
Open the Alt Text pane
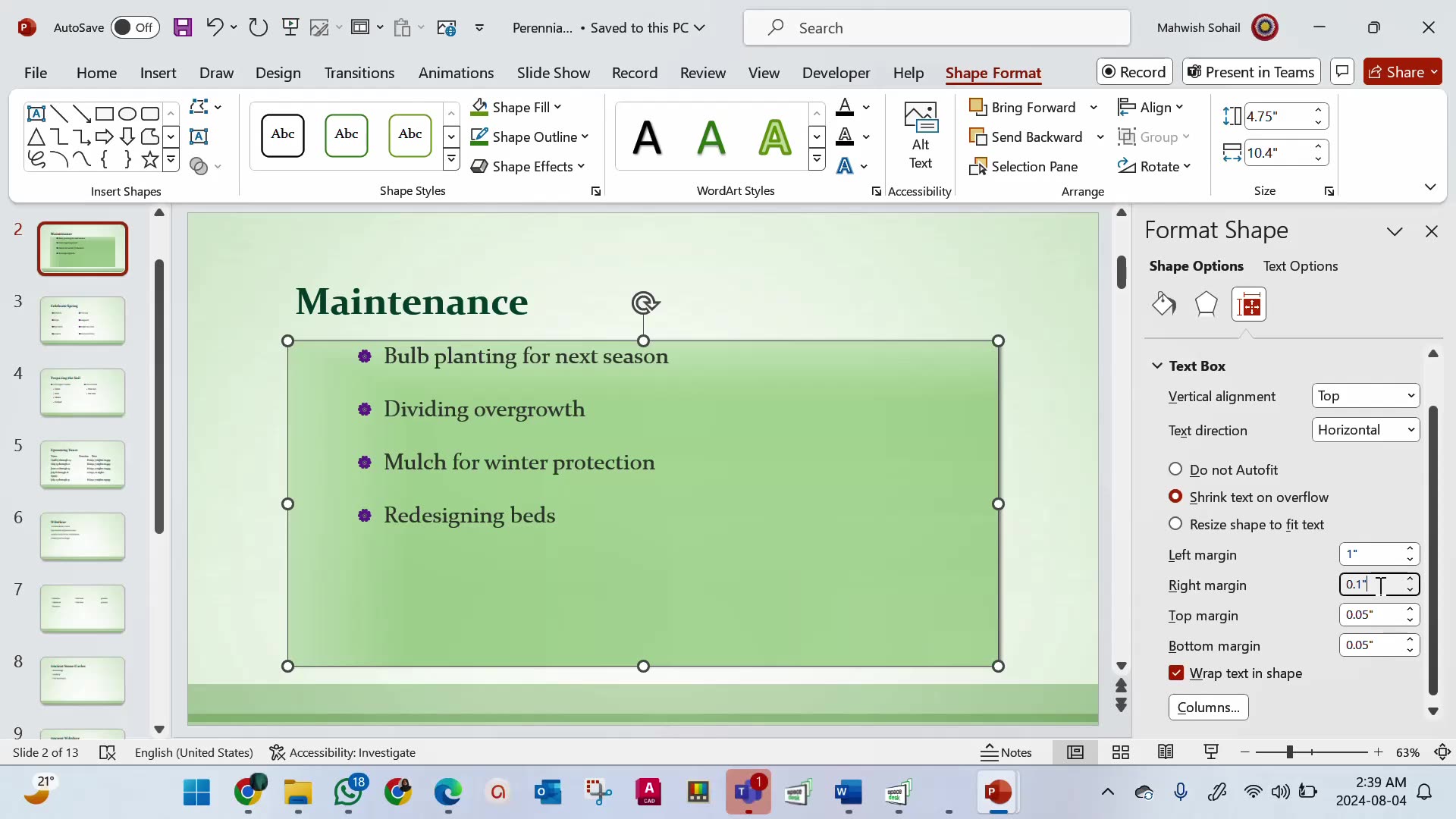click(920, 136)
